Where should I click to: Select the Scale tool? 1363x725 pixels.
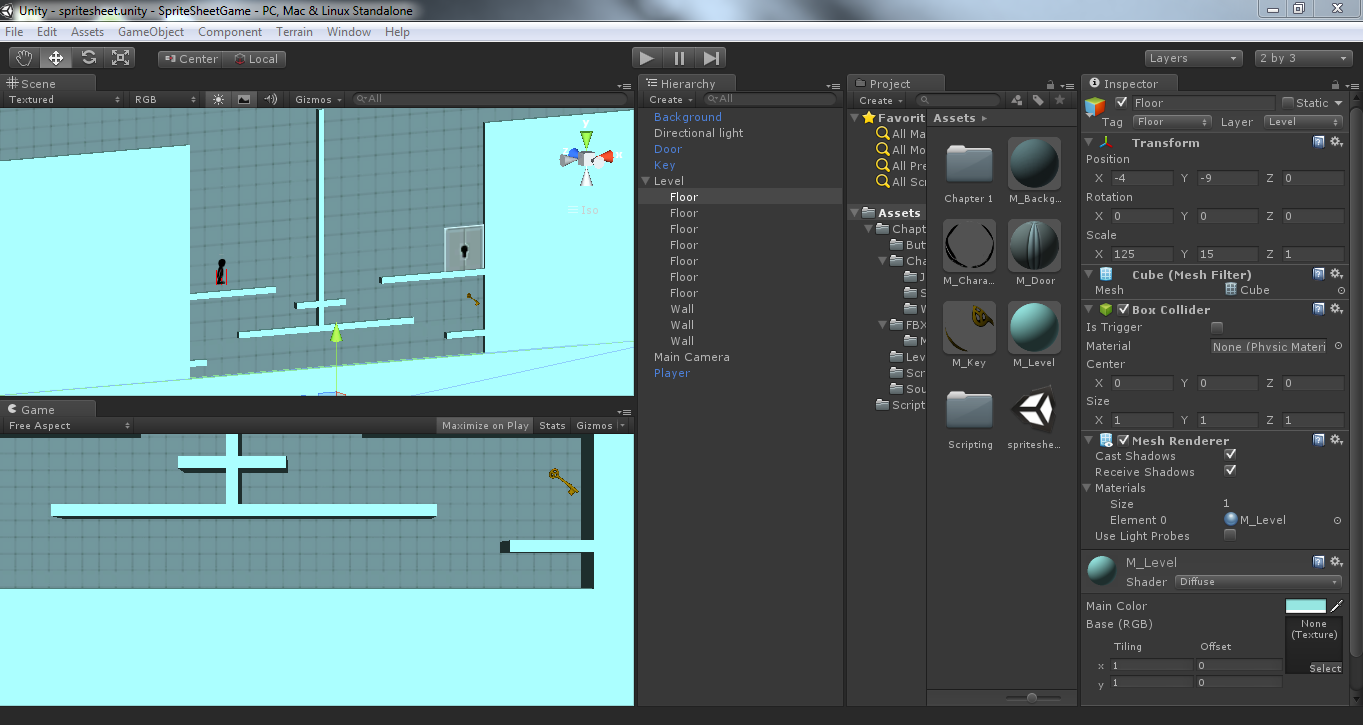[x=120, y=58]
